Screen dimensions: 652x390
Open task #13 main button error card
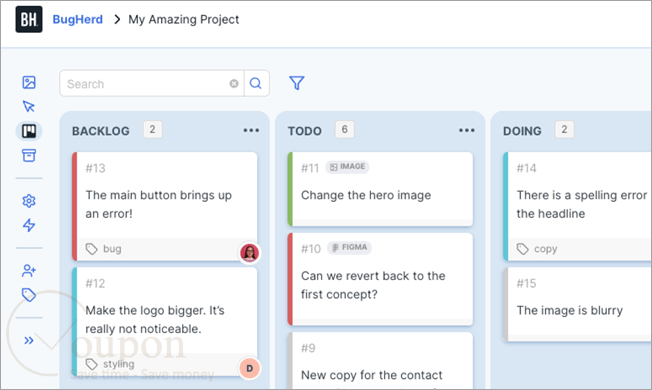pyautogui.click(x=165, y=206)
